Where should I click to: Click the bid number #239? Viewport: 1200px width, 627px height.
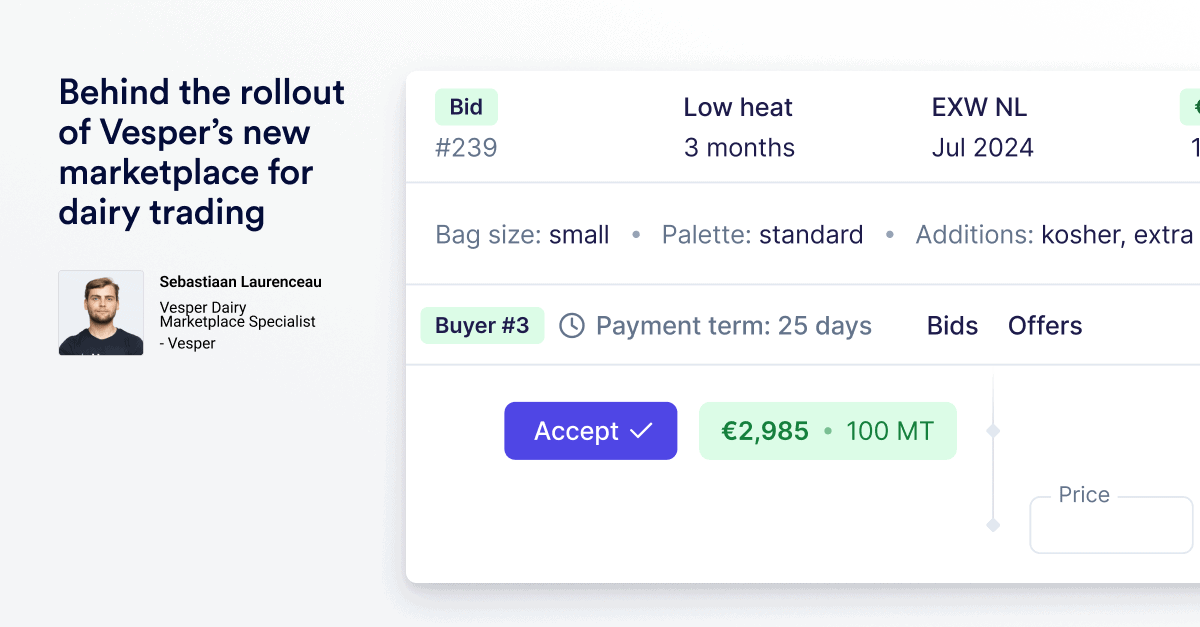coord(466,148)
